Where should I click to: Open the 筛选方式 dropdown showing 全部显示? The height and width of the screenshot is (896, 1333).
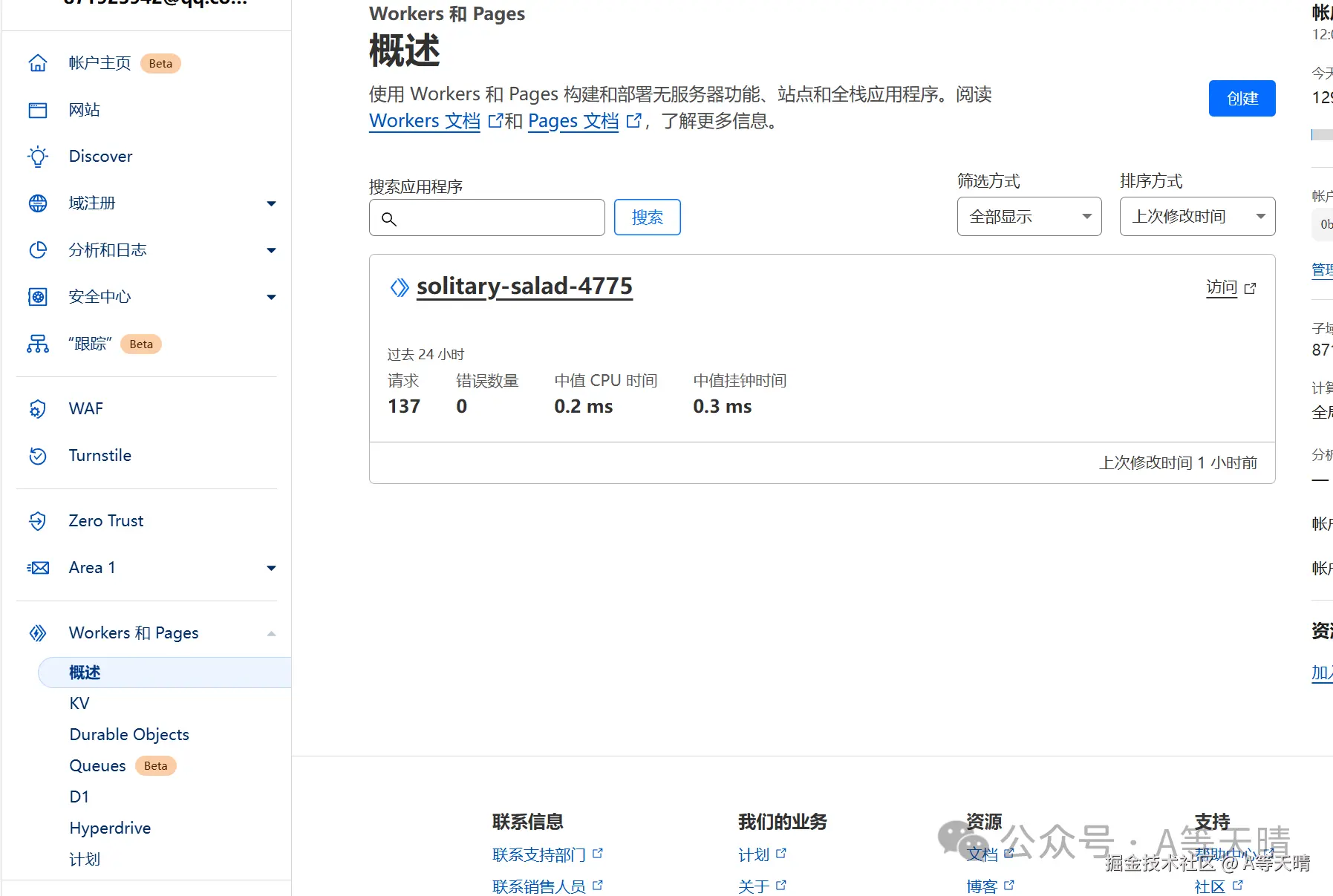pos(1029,217)
